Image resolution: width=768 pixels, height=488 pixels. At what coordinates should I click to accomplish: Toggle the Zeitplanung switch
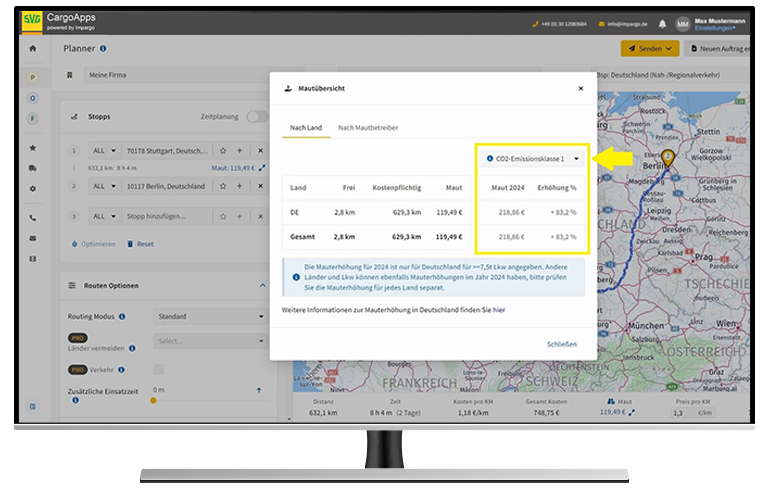[257, 116]
